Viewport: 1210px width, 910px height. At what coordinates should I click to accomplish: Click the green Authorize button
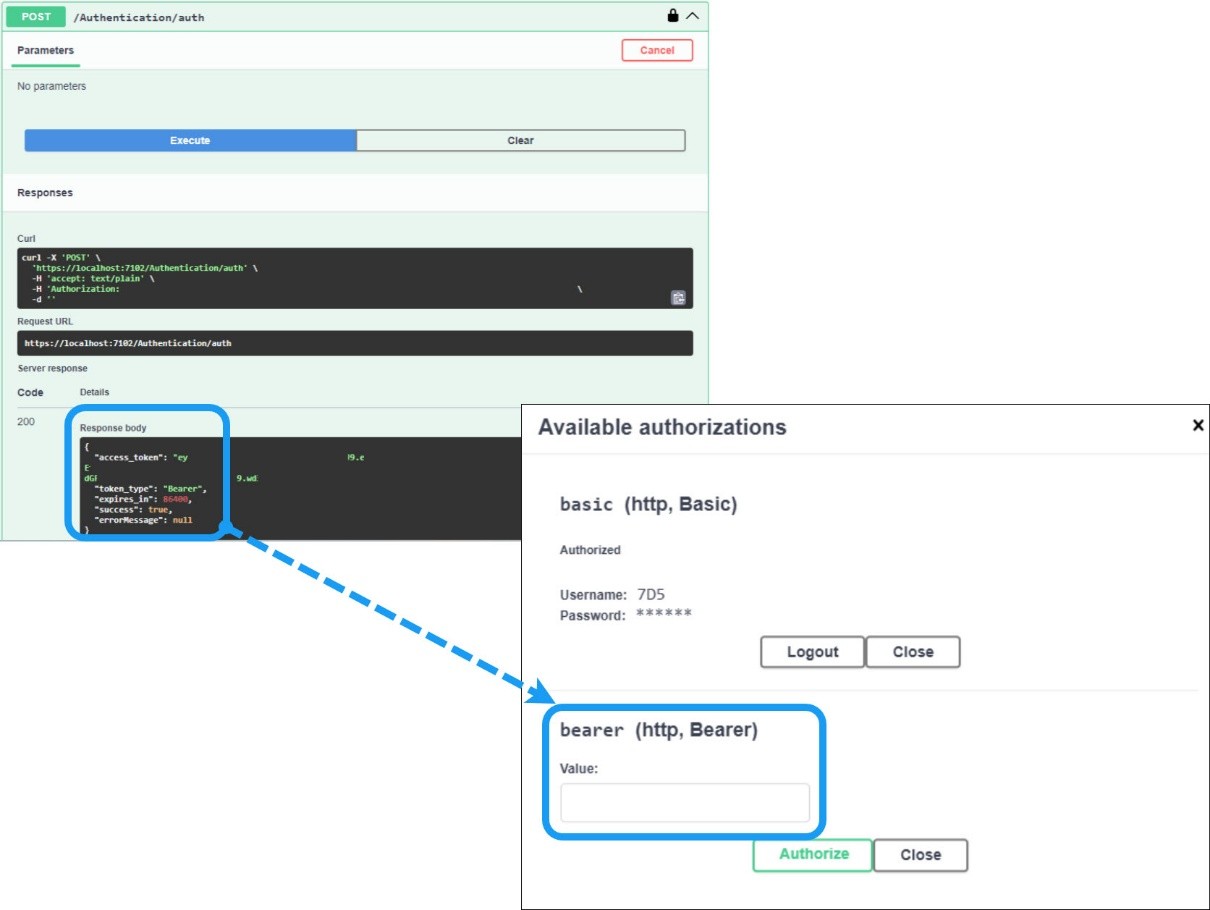click(813, 854)
